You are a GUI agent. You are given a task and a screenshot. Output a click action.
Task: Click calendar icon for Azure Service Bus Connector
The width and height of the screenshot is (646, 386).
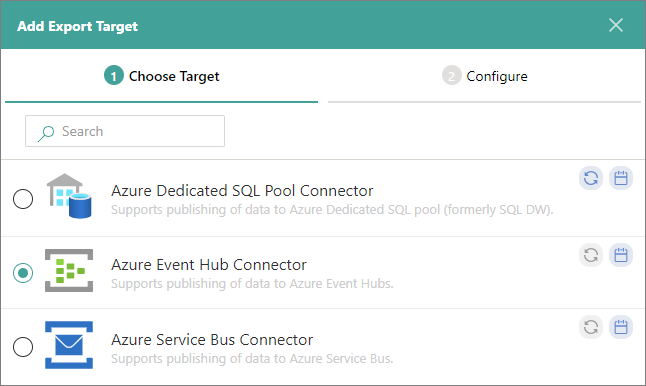tap(621, 327)
